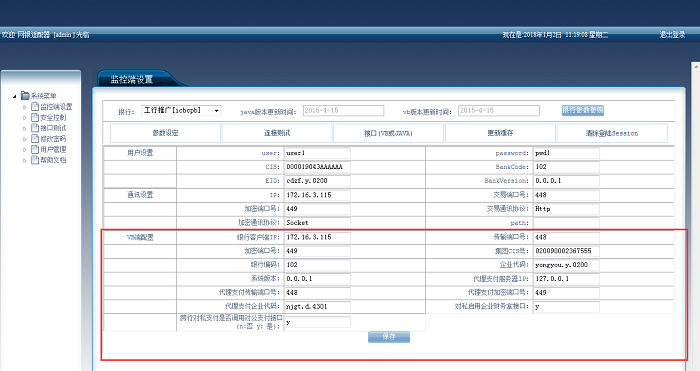
Task: Click the empty path field
Action: pos(567,223)
